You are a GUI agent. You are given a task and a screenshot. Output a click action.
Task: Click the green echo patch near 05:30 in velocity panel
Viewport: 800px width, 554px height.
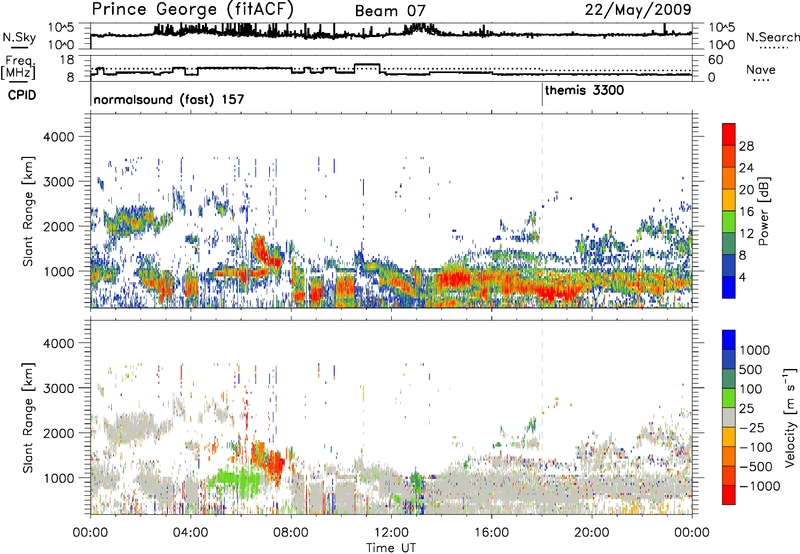coord(238,479)
